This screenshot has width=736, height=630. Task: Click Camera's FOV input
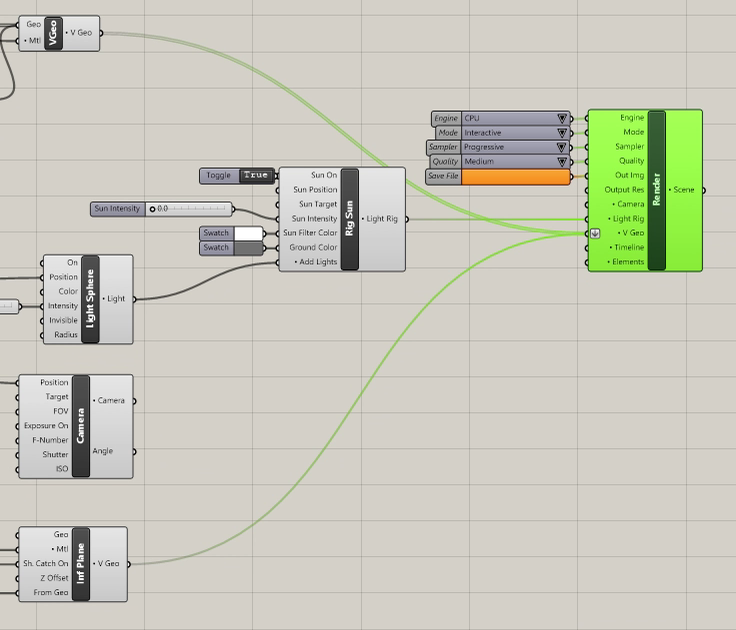tap(61, 412)
